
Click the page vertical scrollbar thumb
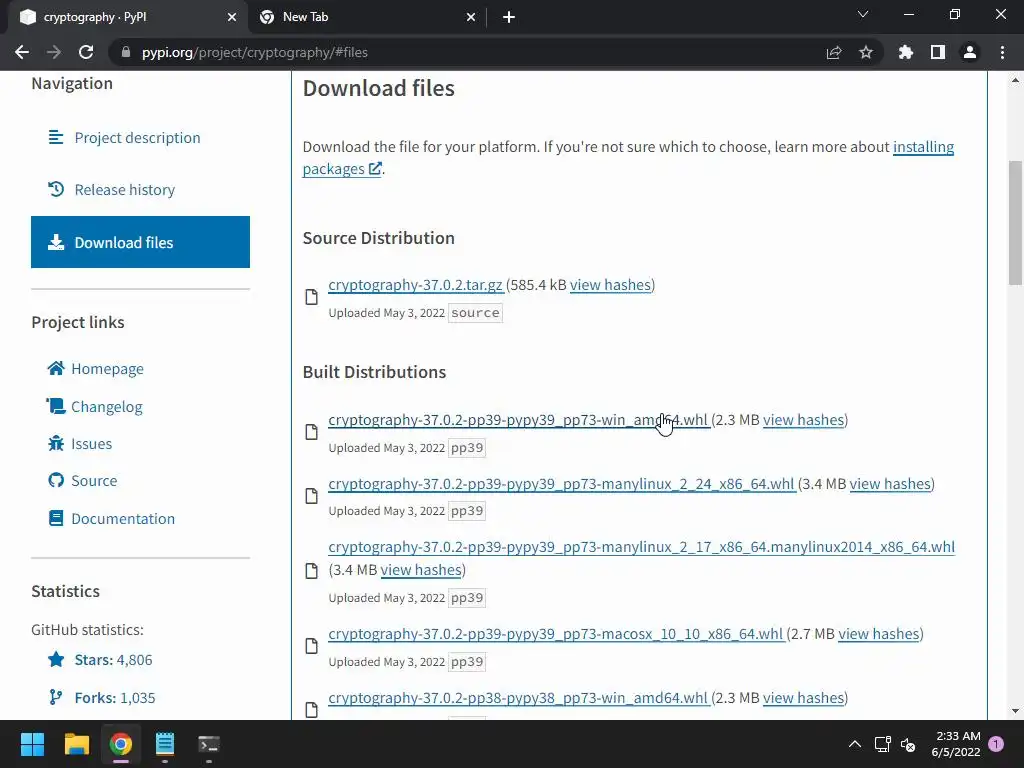[x=1015, y=223]
